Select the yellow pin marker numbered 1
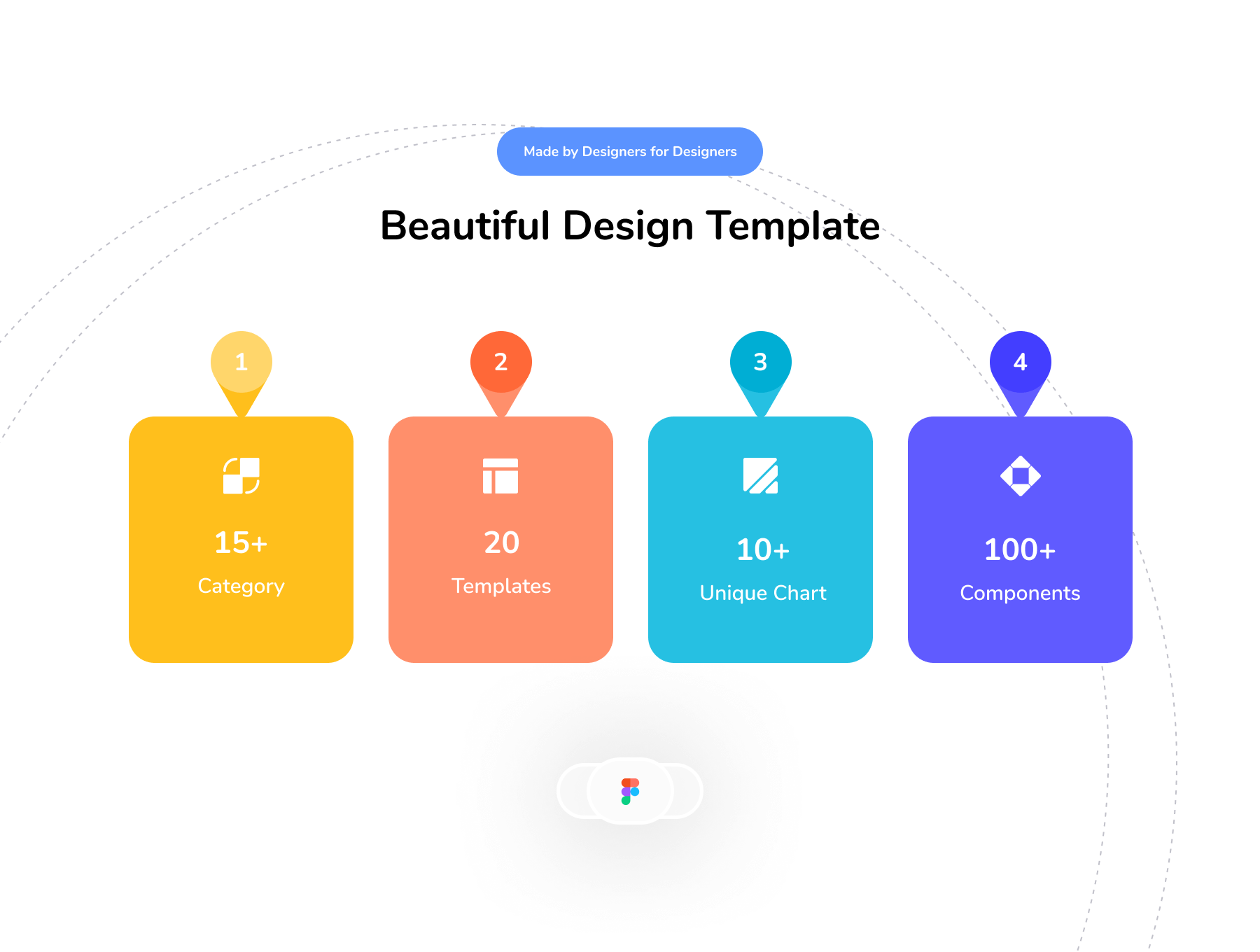The width and height of the screenshot is (1260, 952). coord(241,363)
